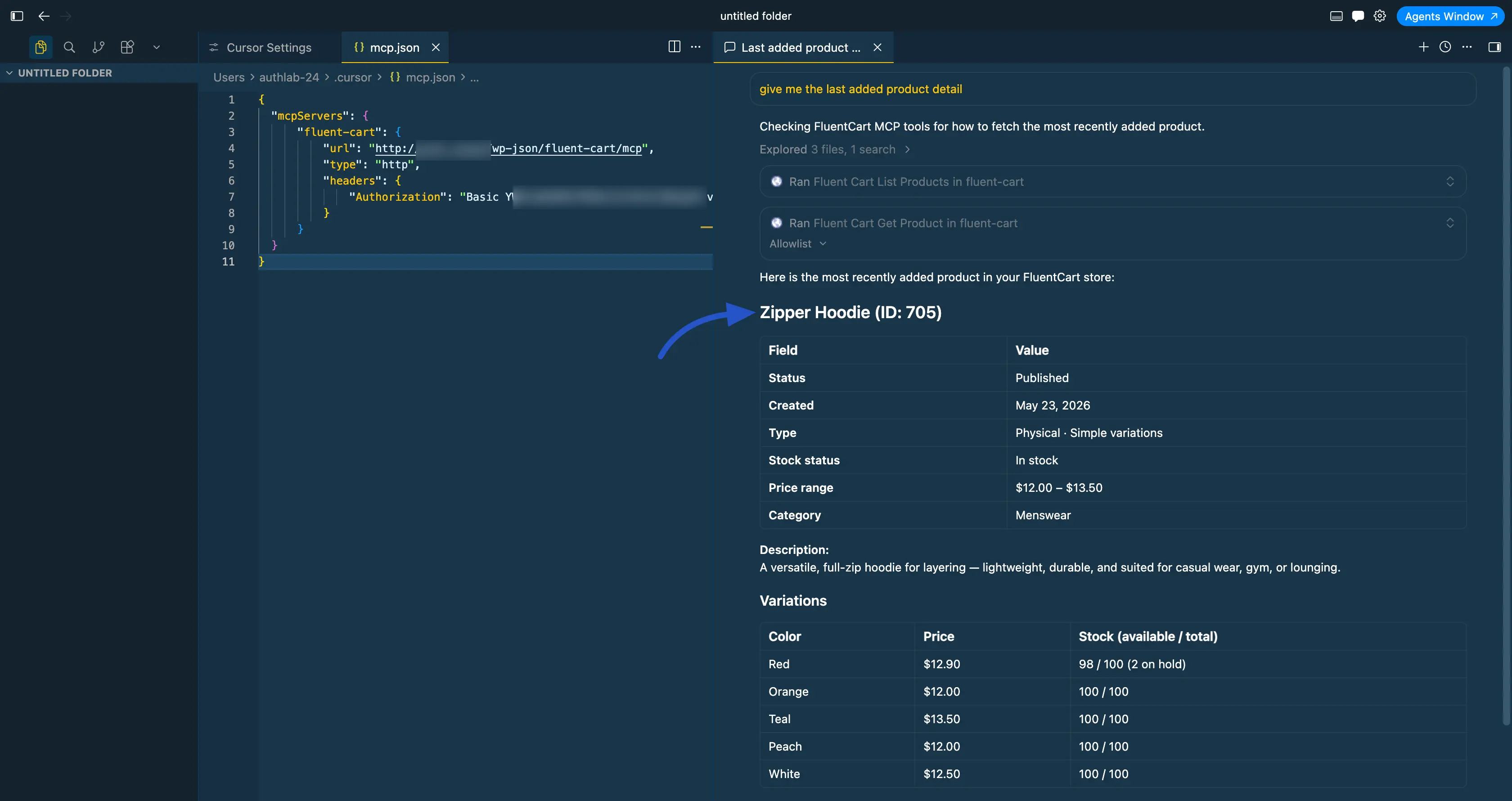Click the Users breadcrumb
Screen dimensions: 1512x801
click(229, 77)
